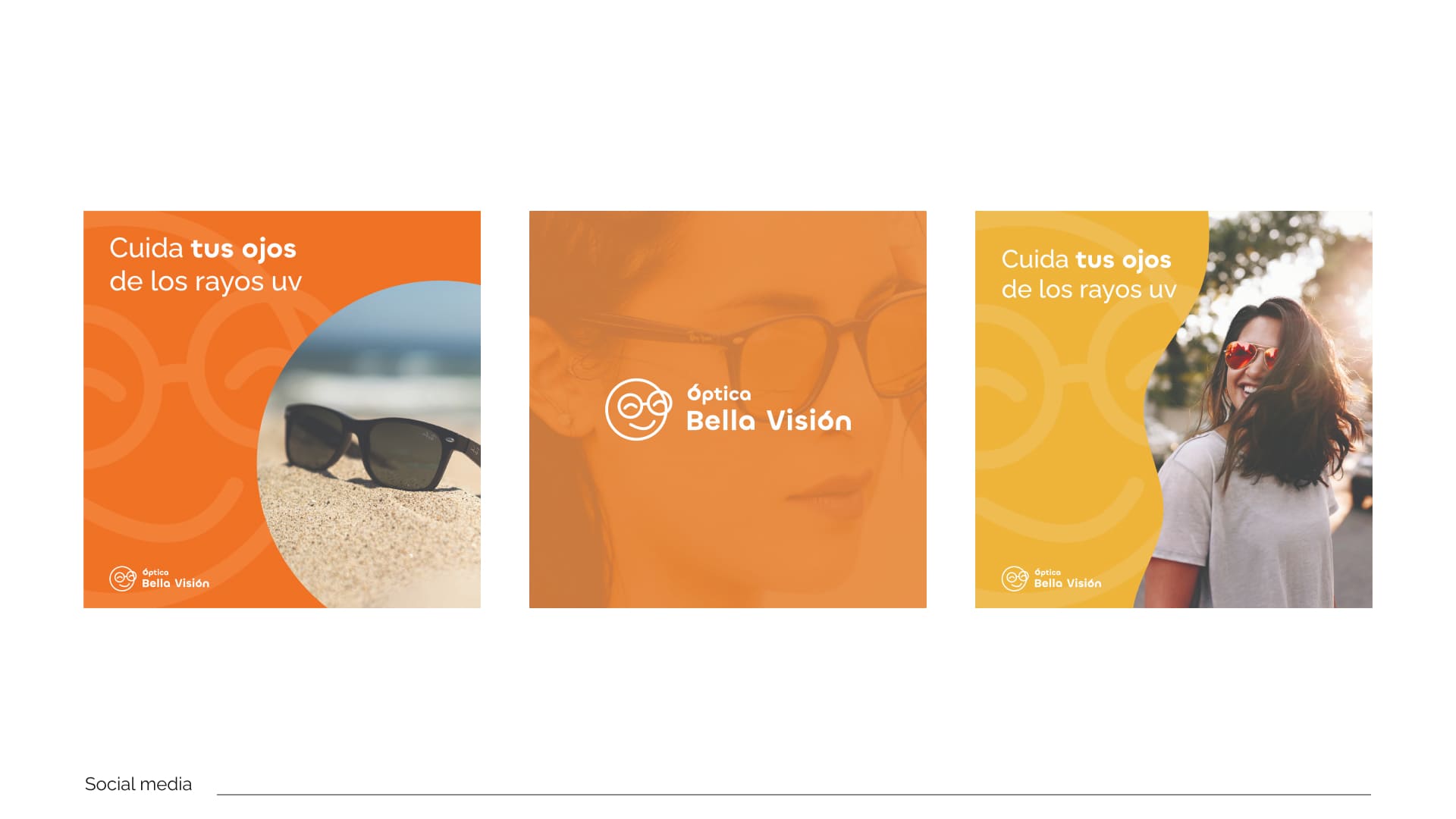Click the 'Óptica' word in the center logo

(x=719, y=394)
